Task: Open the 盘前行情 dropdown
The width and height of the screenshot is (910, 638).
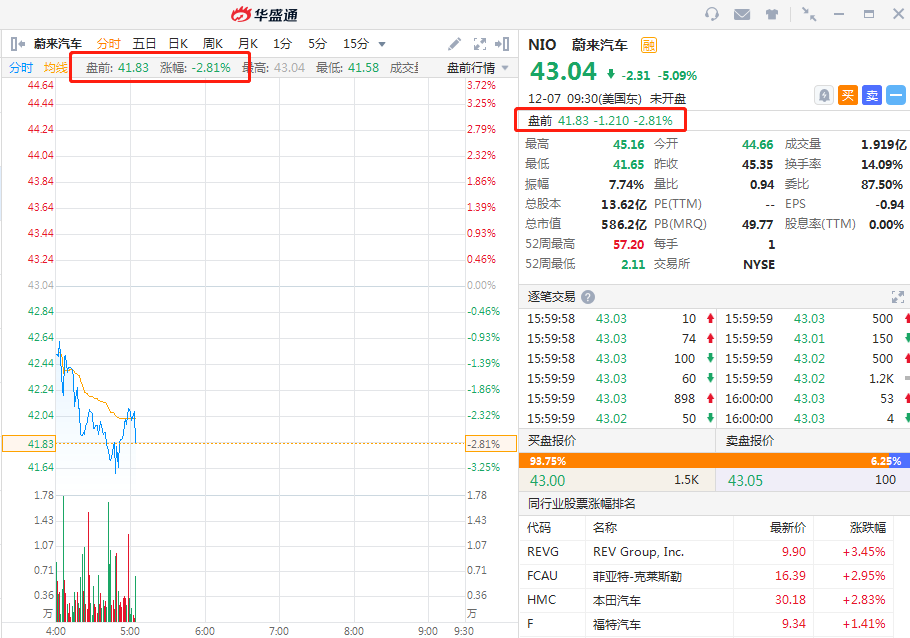Action: [477, 68]
